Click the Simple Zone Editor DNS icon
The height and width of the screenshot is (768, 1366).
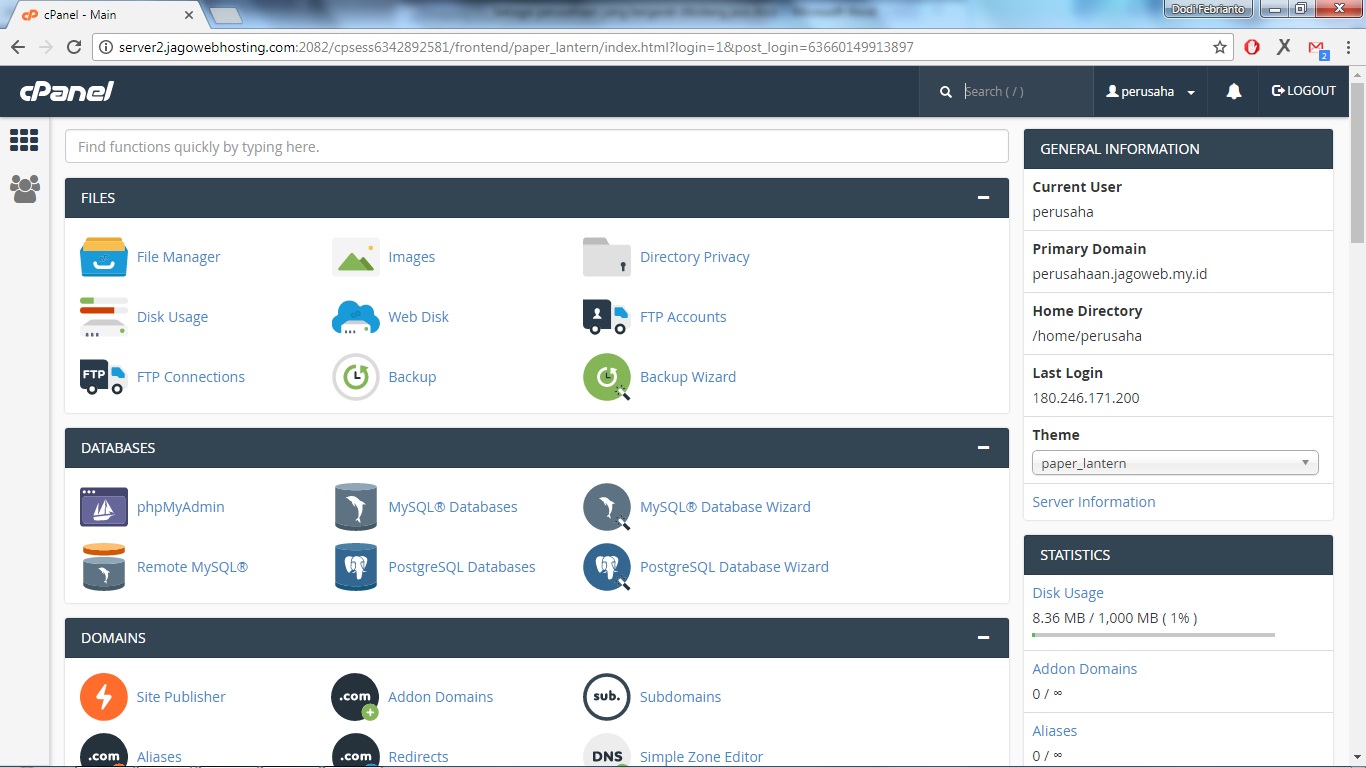click(x=607, y=751)
